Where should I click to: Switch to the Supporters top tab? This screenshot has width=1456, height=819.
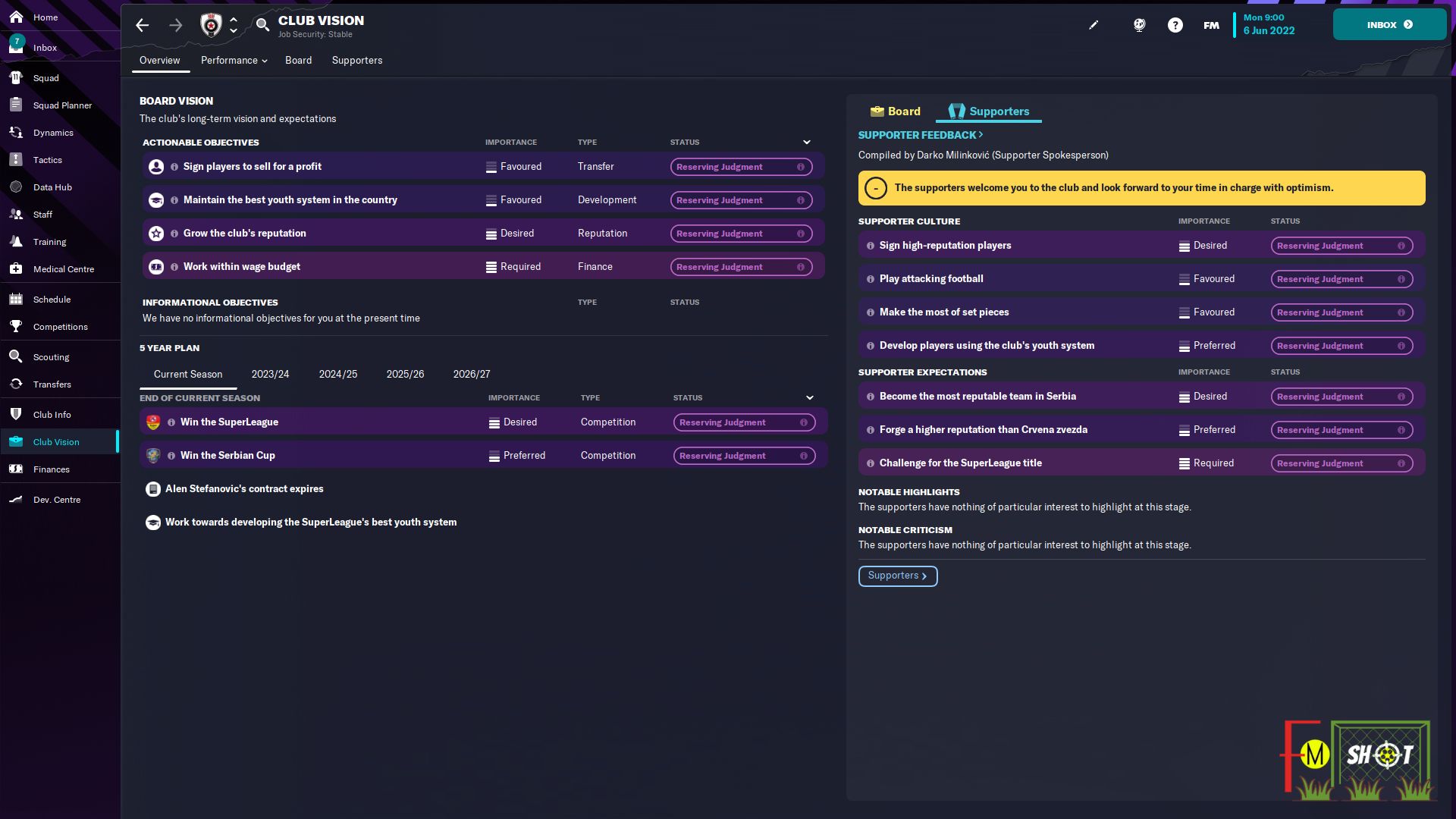[x=357, y=61]
